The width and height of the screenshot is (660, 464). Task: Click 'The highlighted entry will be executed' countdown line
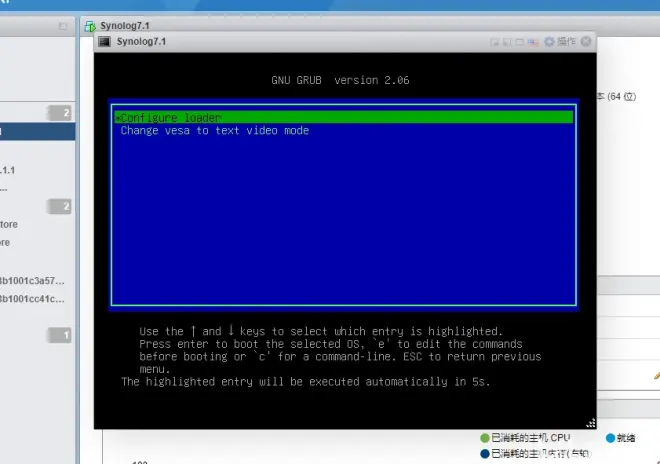pyautogui.click(x=306, y=381)
